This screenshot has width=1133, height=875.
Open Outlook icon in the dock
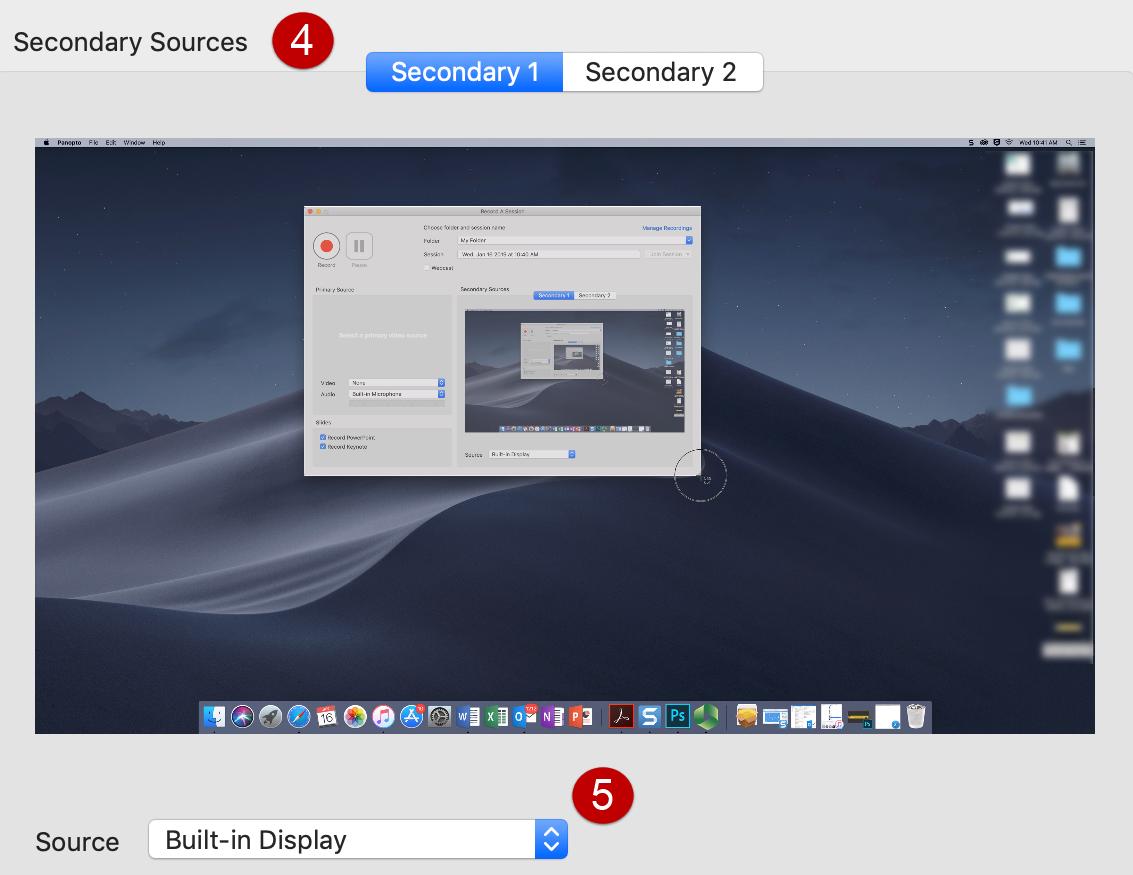[525, 717]
